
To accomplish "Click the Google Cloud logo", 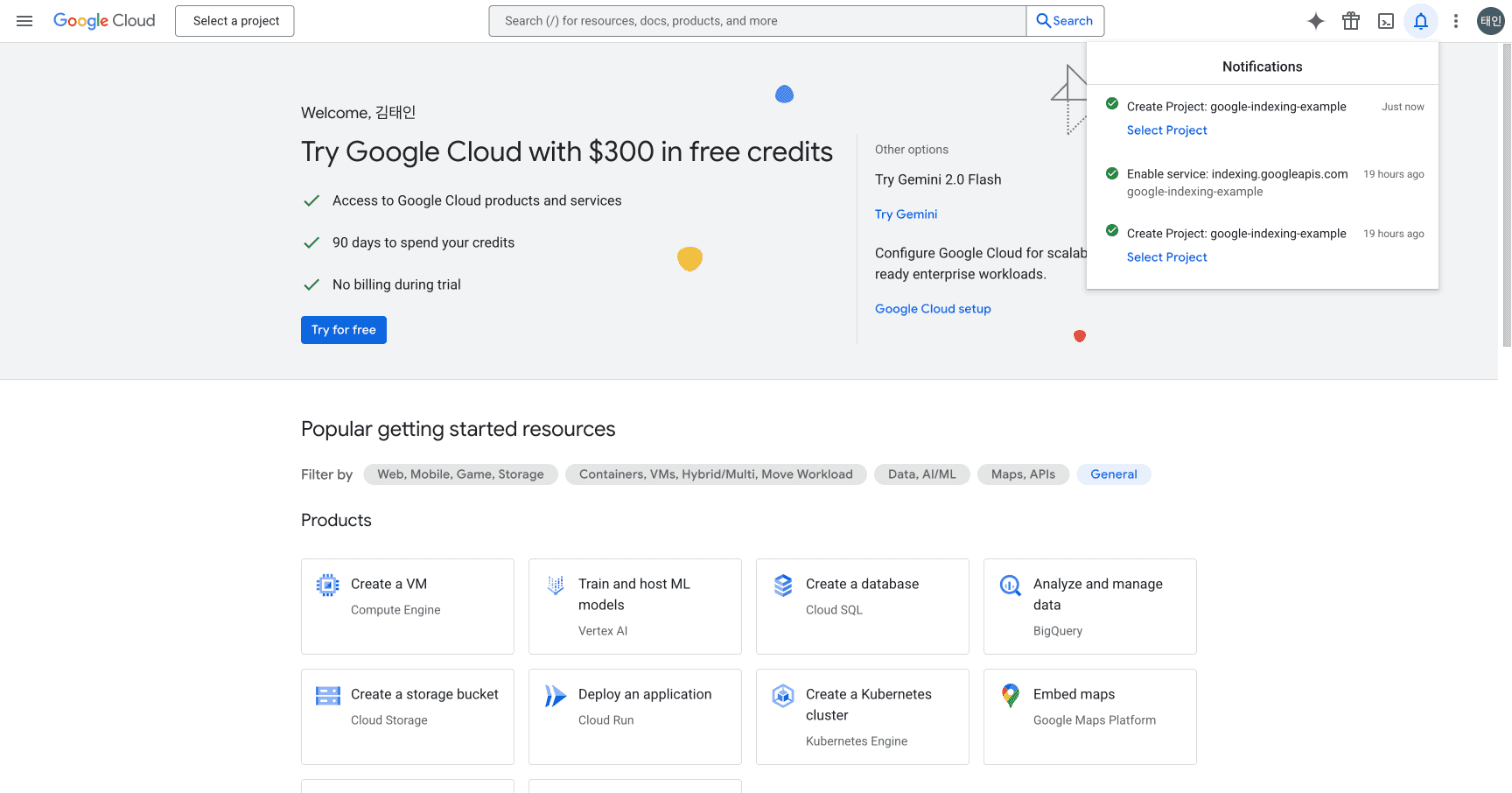I will (104, 21).
